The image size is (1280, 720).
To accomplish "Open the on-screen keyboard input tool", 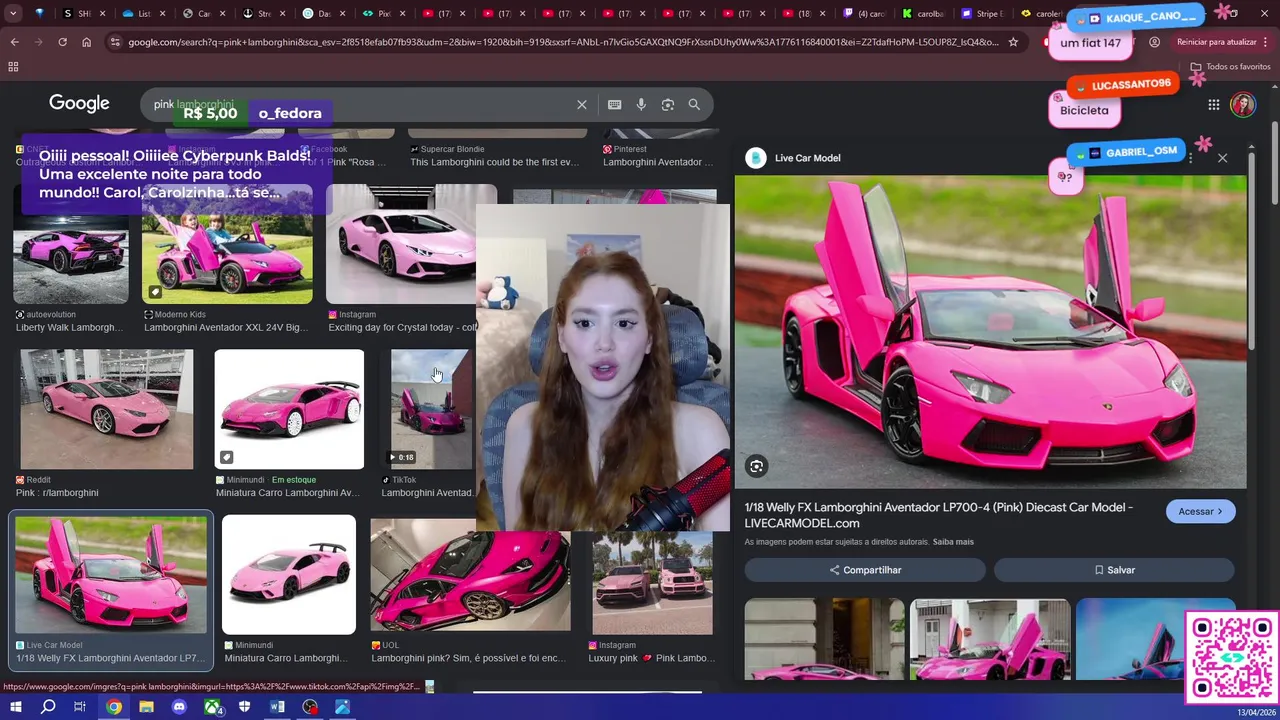I will (614, 105).
